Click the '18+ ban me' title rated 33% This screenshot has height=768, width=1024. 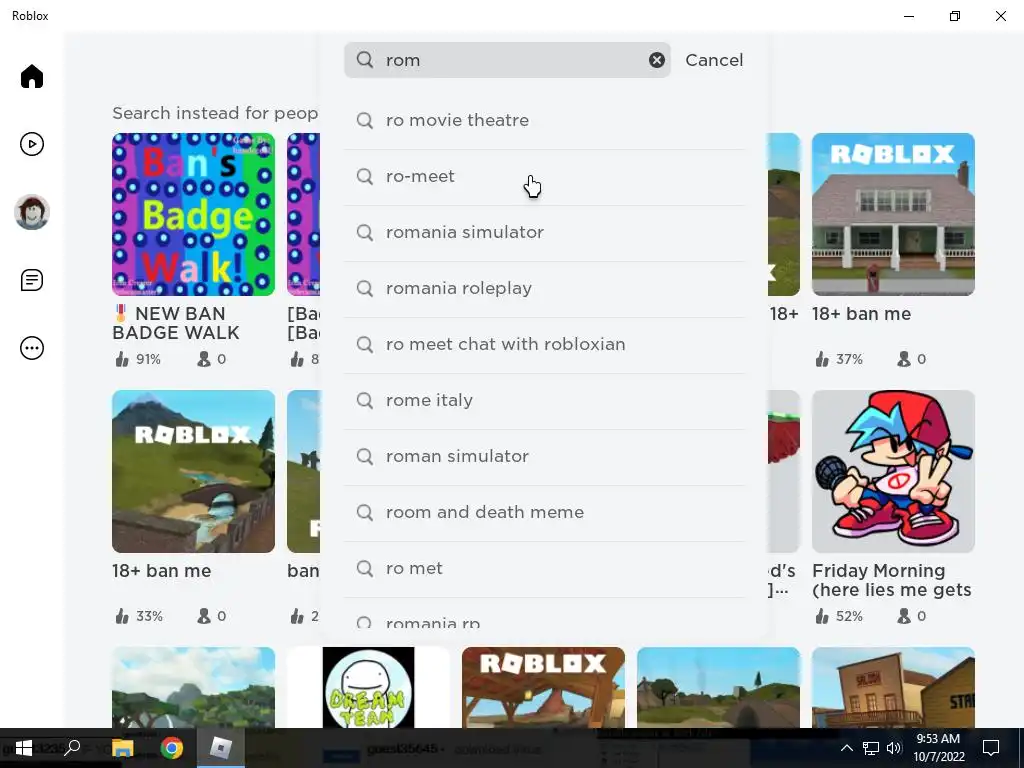[x=161, y=571]
